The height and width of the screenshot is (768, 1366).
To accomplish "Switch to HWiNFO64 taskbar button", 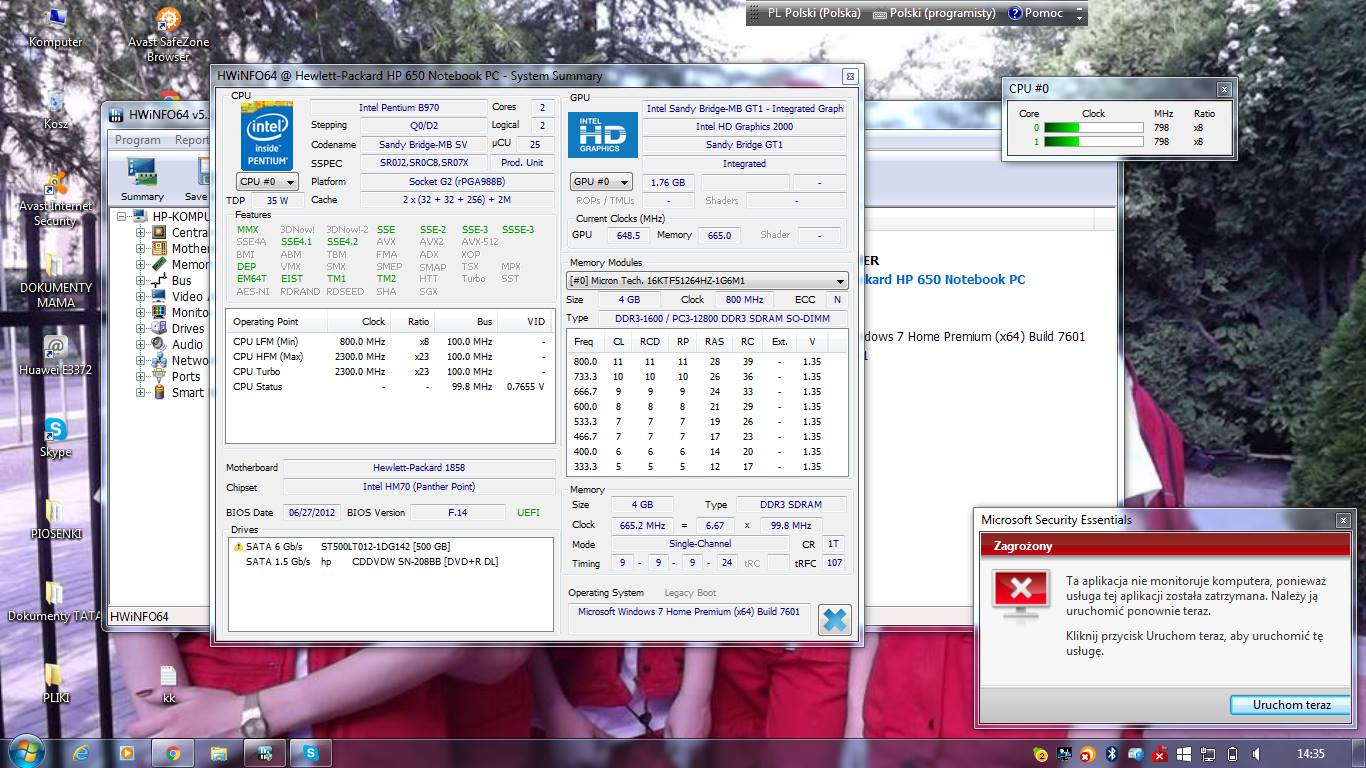I will 265,753.
